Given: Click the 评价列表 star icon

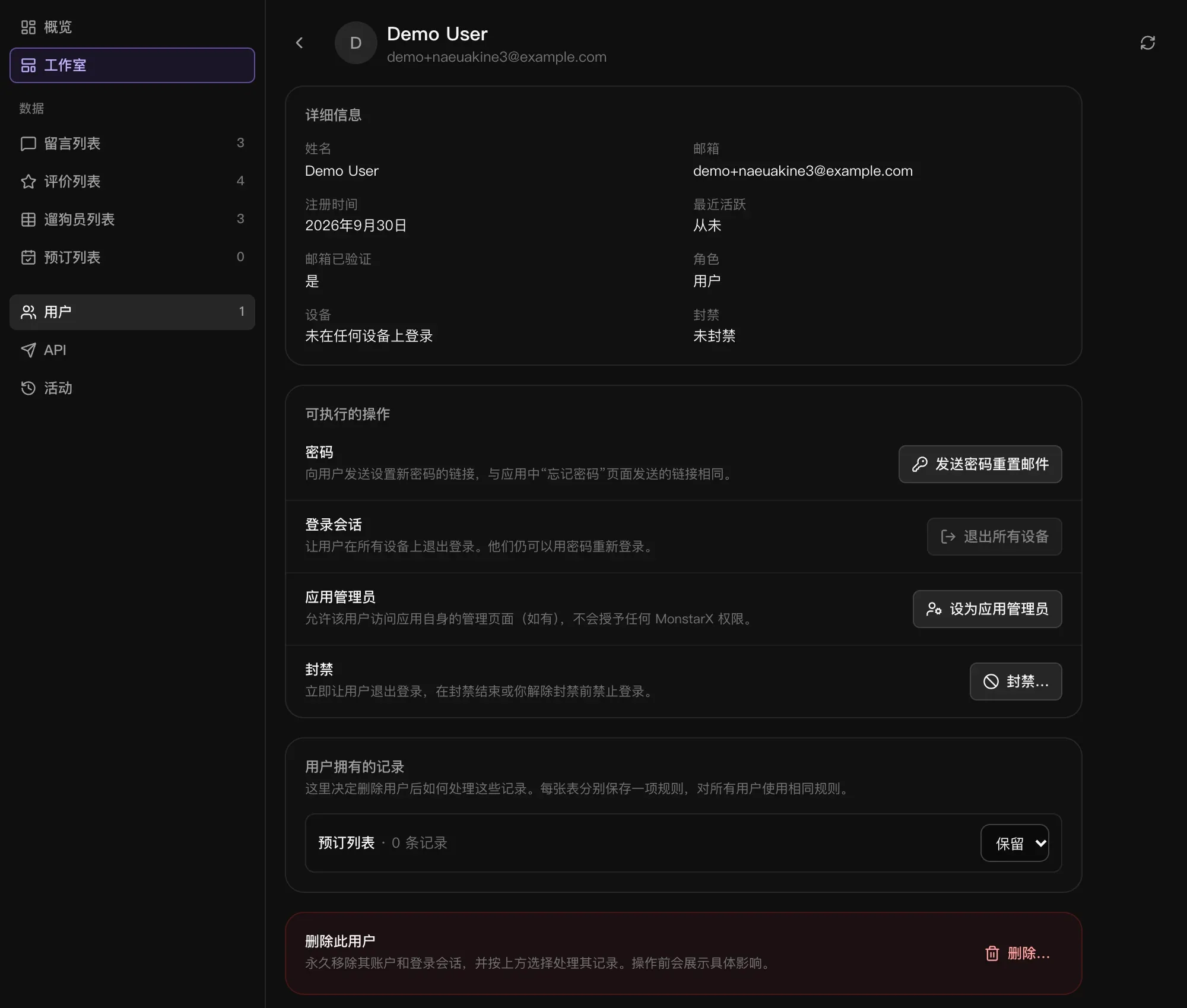Looking at the screenshot, I should [28, 182].
